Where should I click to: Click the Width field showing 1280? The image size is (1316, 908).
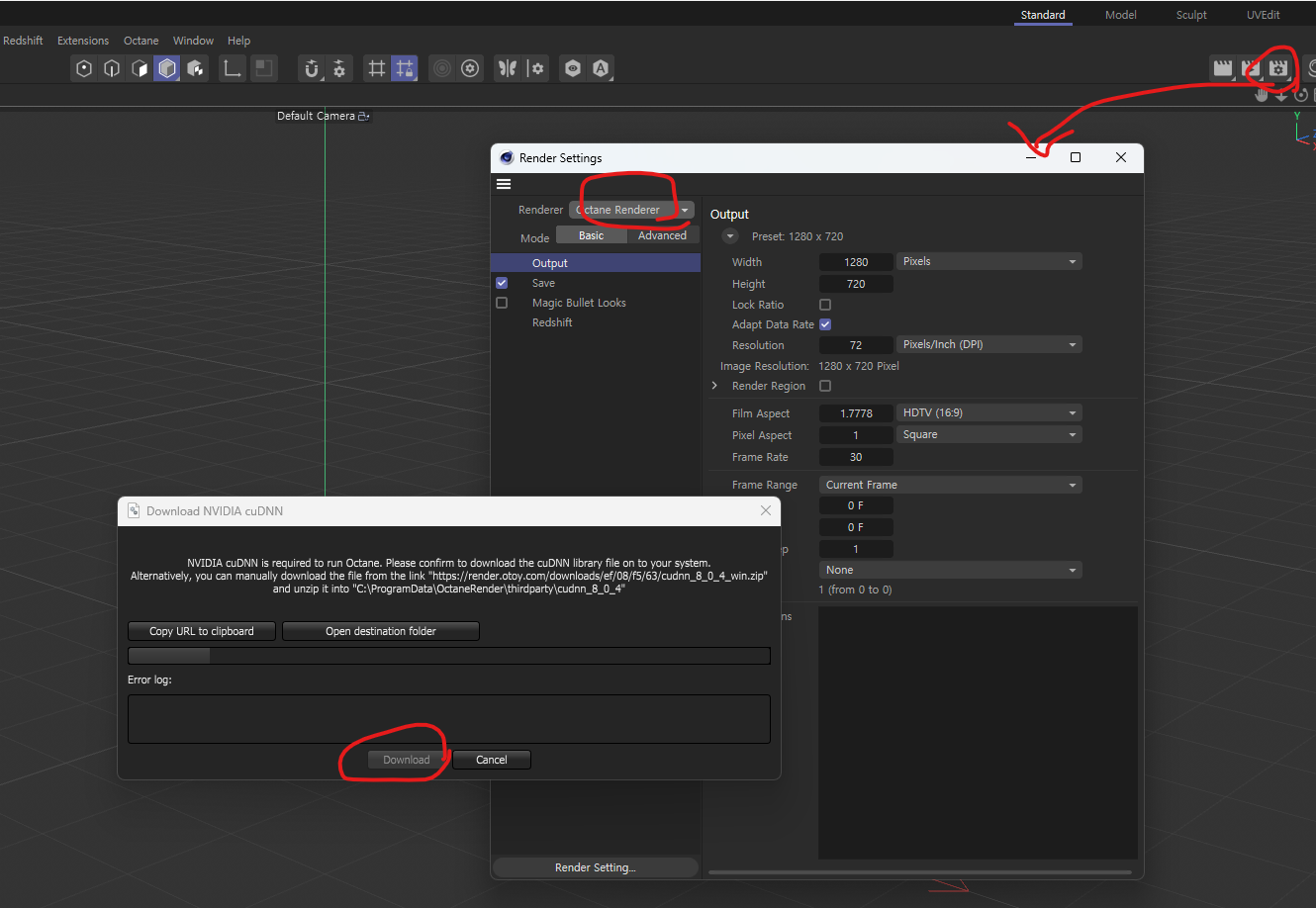pos(856,262)
